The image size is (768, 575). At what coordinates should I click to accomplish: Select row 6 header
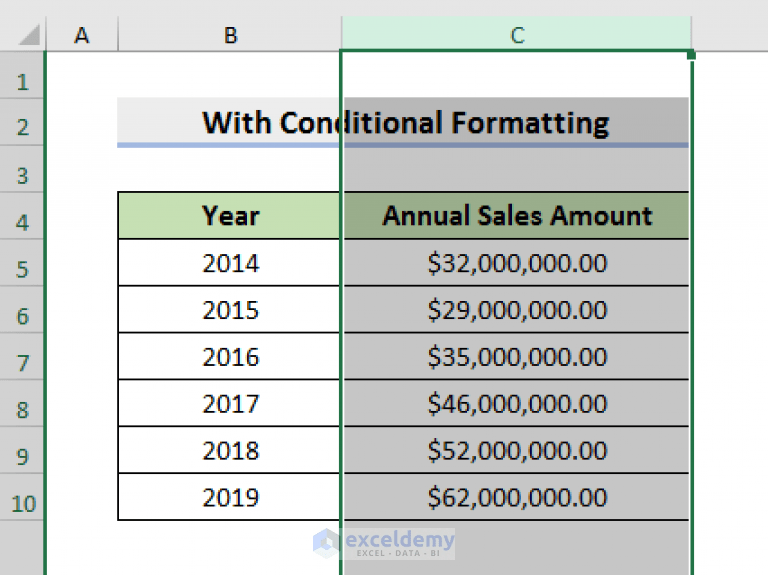coord(22,310)
